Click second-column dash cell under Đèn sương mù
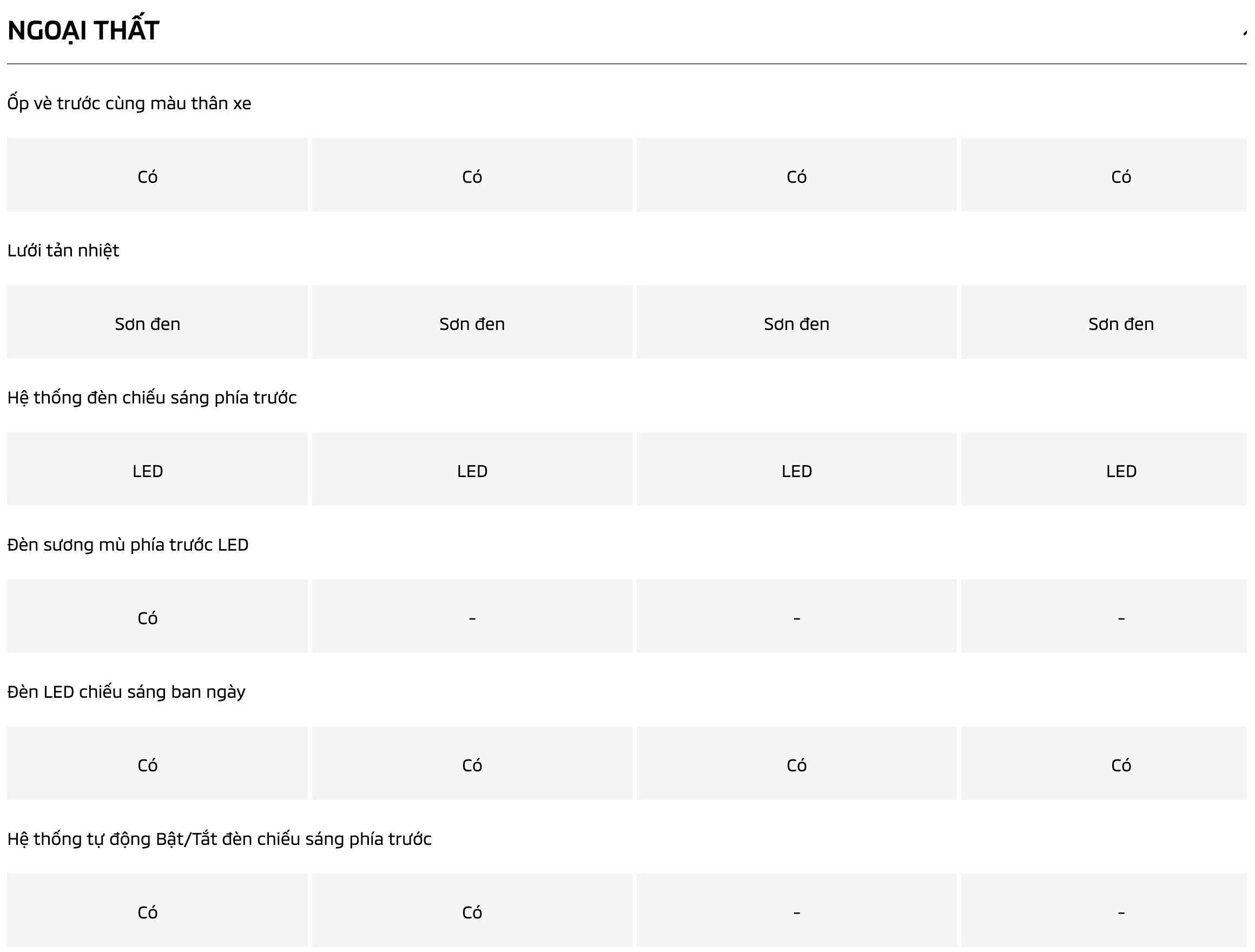1255x952 pixels. coord(472,618)
